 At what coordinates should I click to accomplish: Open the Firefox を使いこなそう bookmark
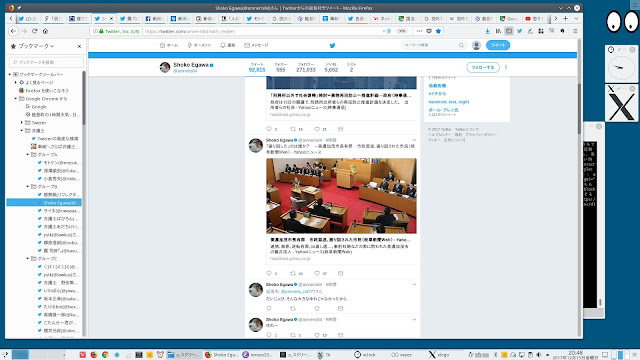coord(44,91)
